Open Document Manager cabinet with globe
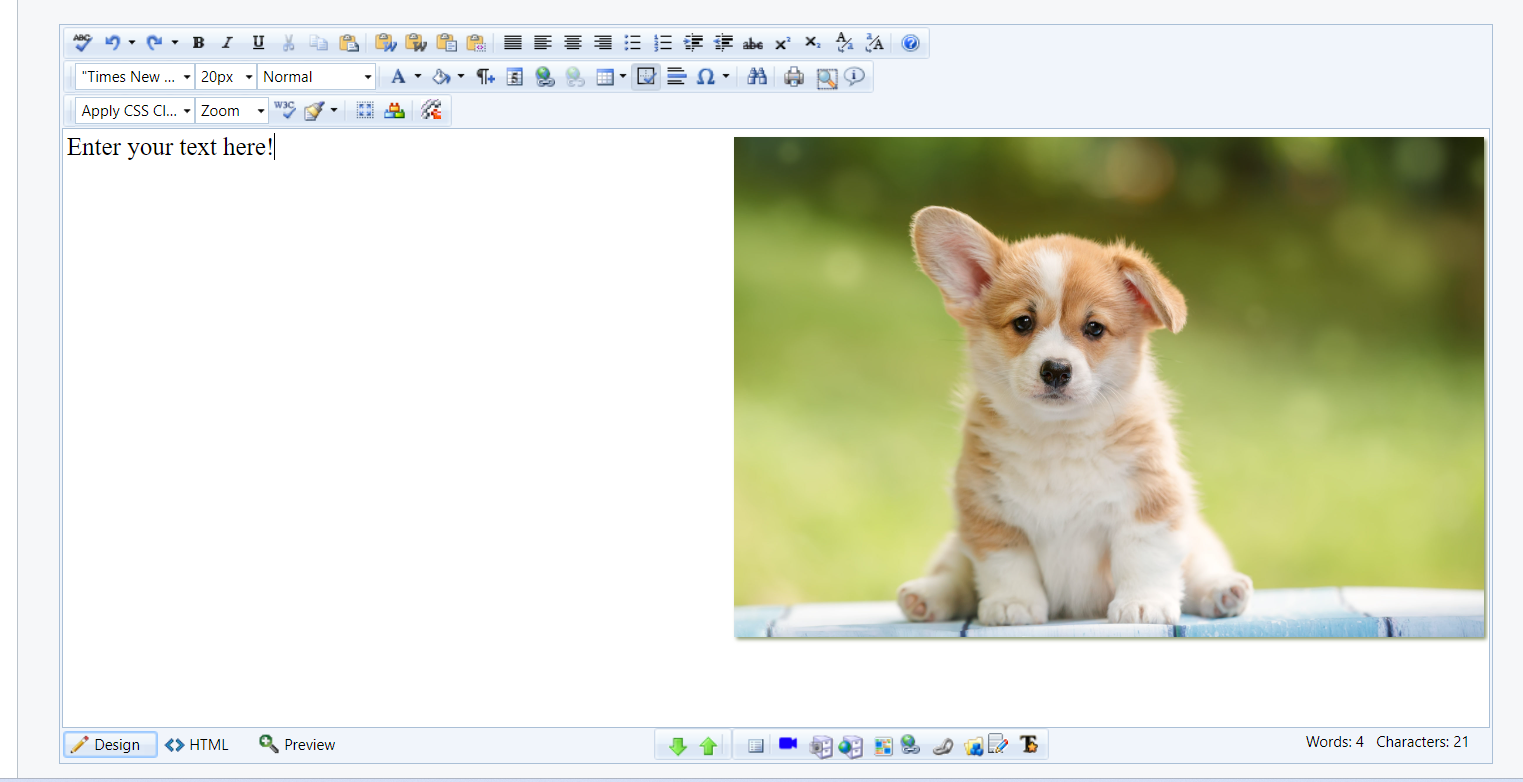This screenshot has width=1523, height=782. [x=851, y=746]
